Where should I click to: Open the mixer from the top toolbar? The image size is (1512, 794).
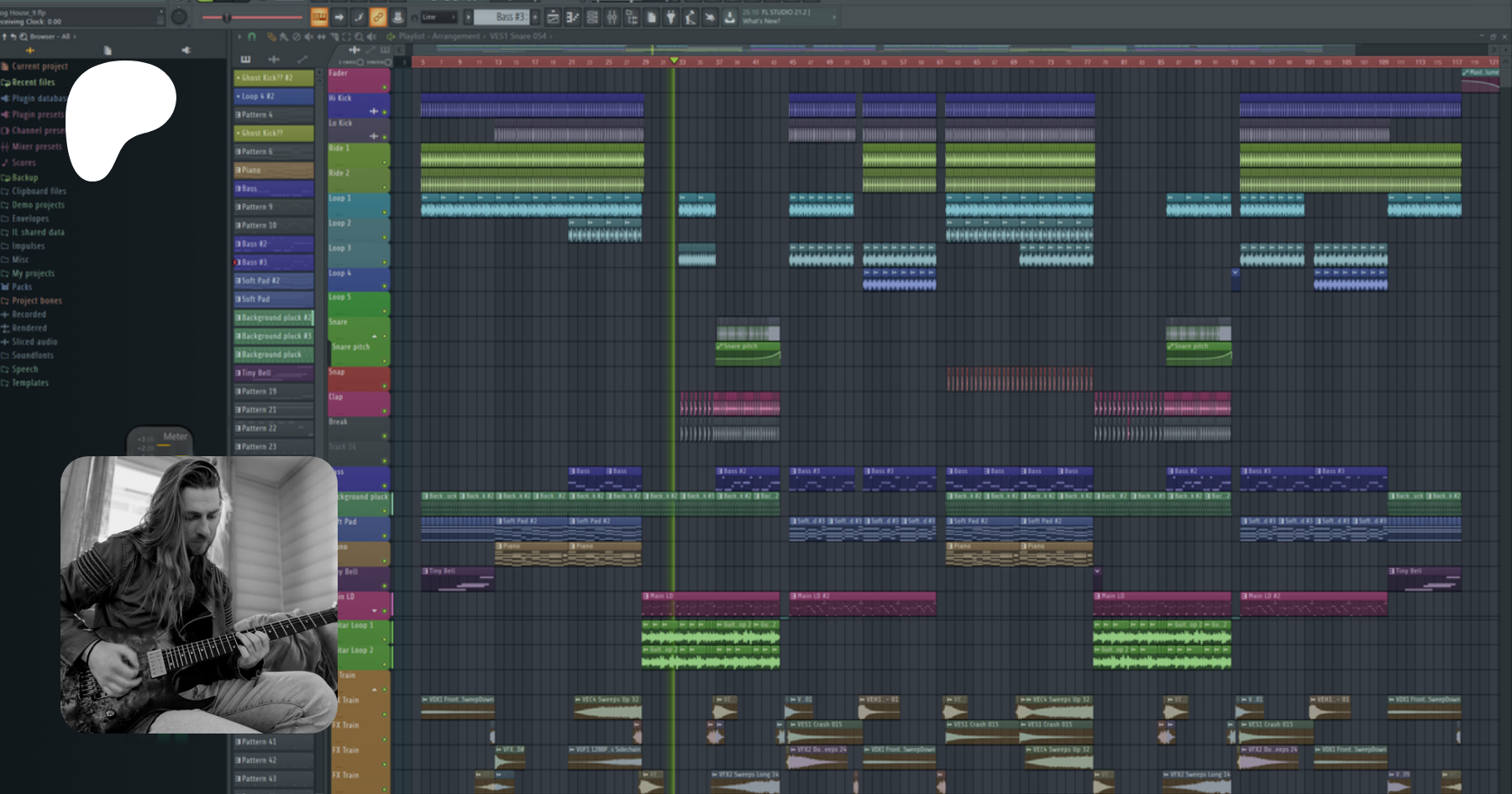(x=612, y=17)
